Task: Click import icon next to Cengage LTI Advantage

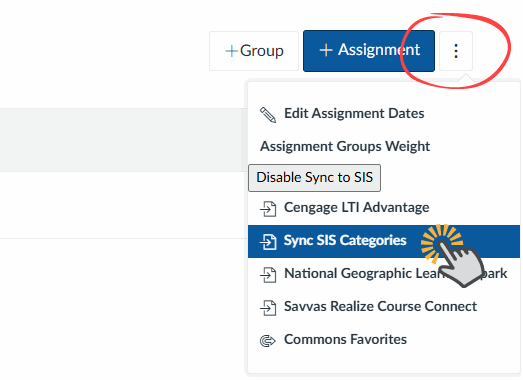Action: coord(268,209)
